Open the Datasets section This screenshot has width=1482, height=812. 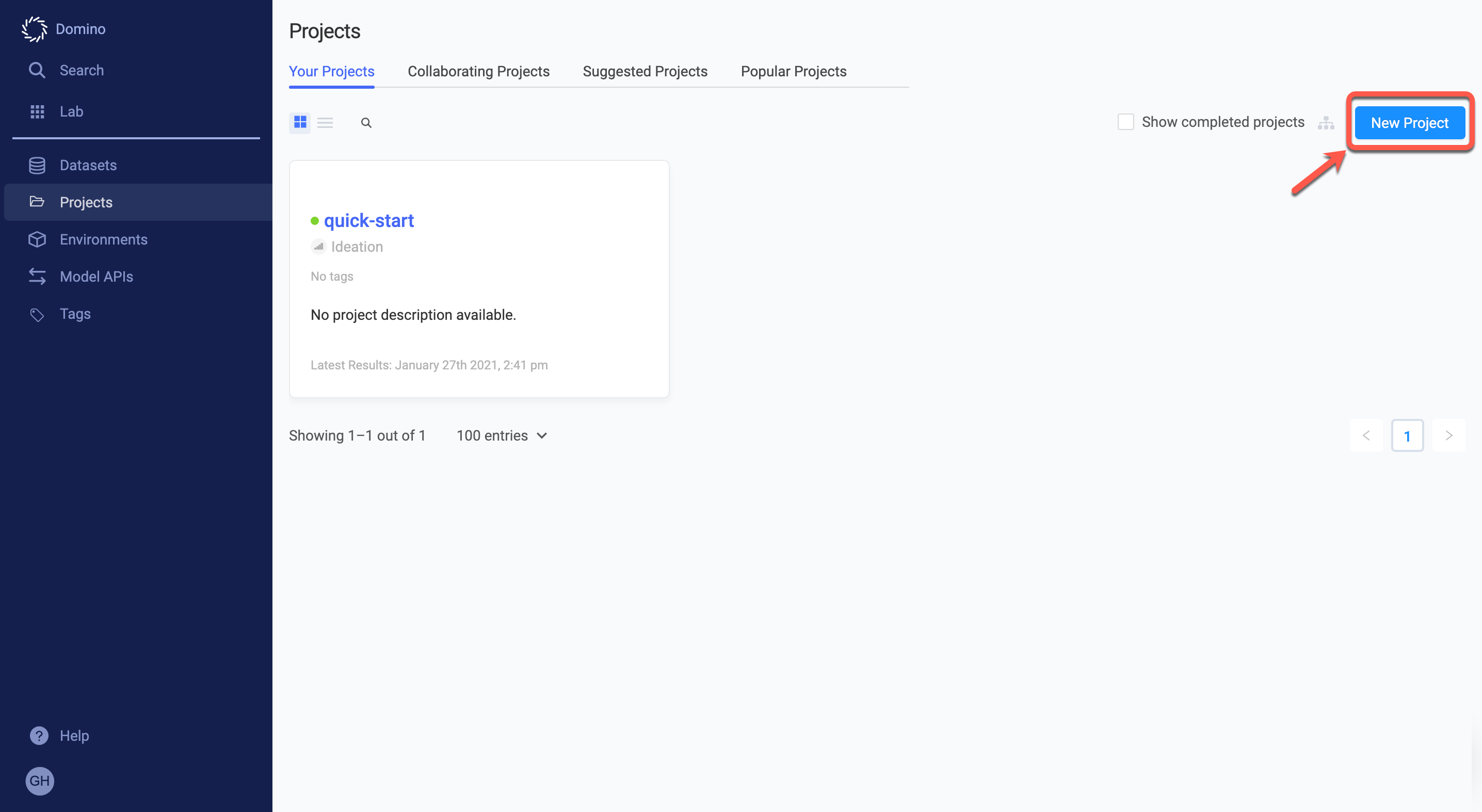88,165
